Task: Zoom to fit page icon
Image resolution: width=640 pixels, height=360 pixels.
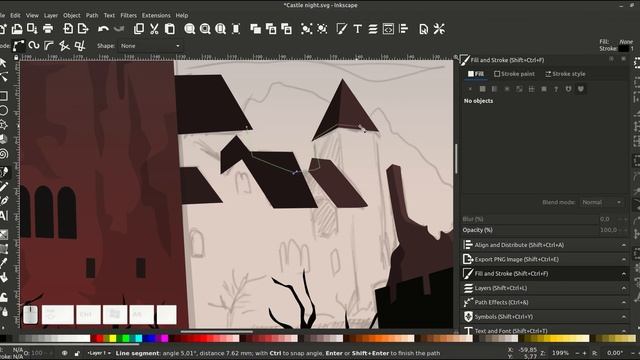Action: (x=220, y=29)
